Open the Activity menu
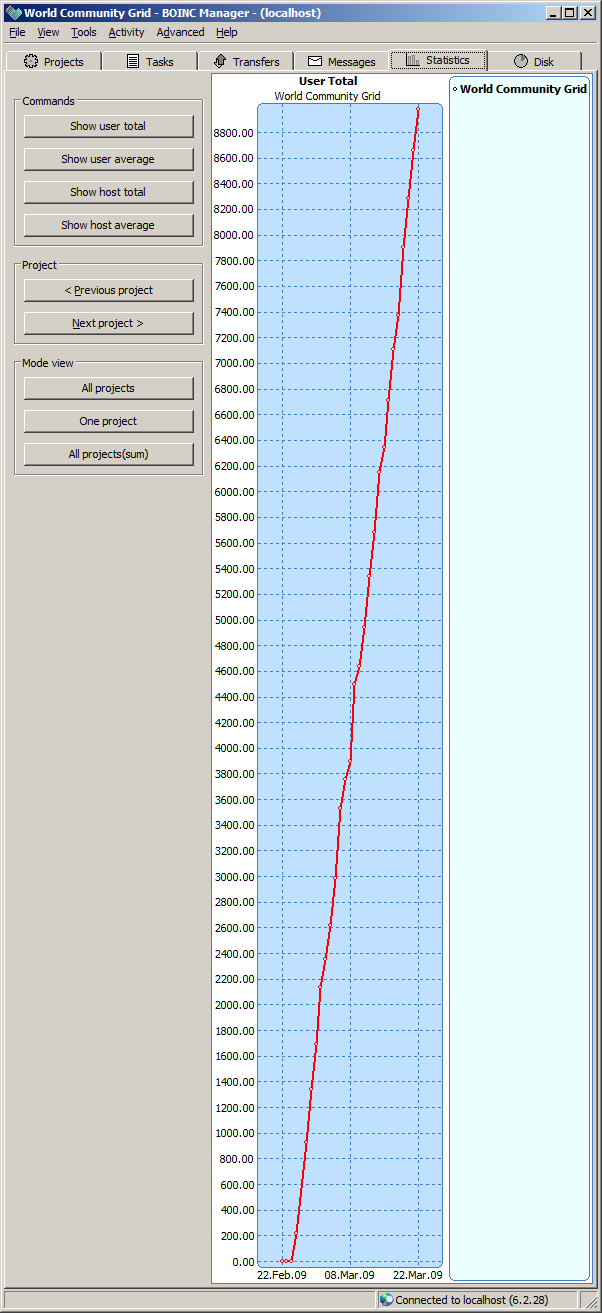602x1313 pixels. (x=126, y=32)
